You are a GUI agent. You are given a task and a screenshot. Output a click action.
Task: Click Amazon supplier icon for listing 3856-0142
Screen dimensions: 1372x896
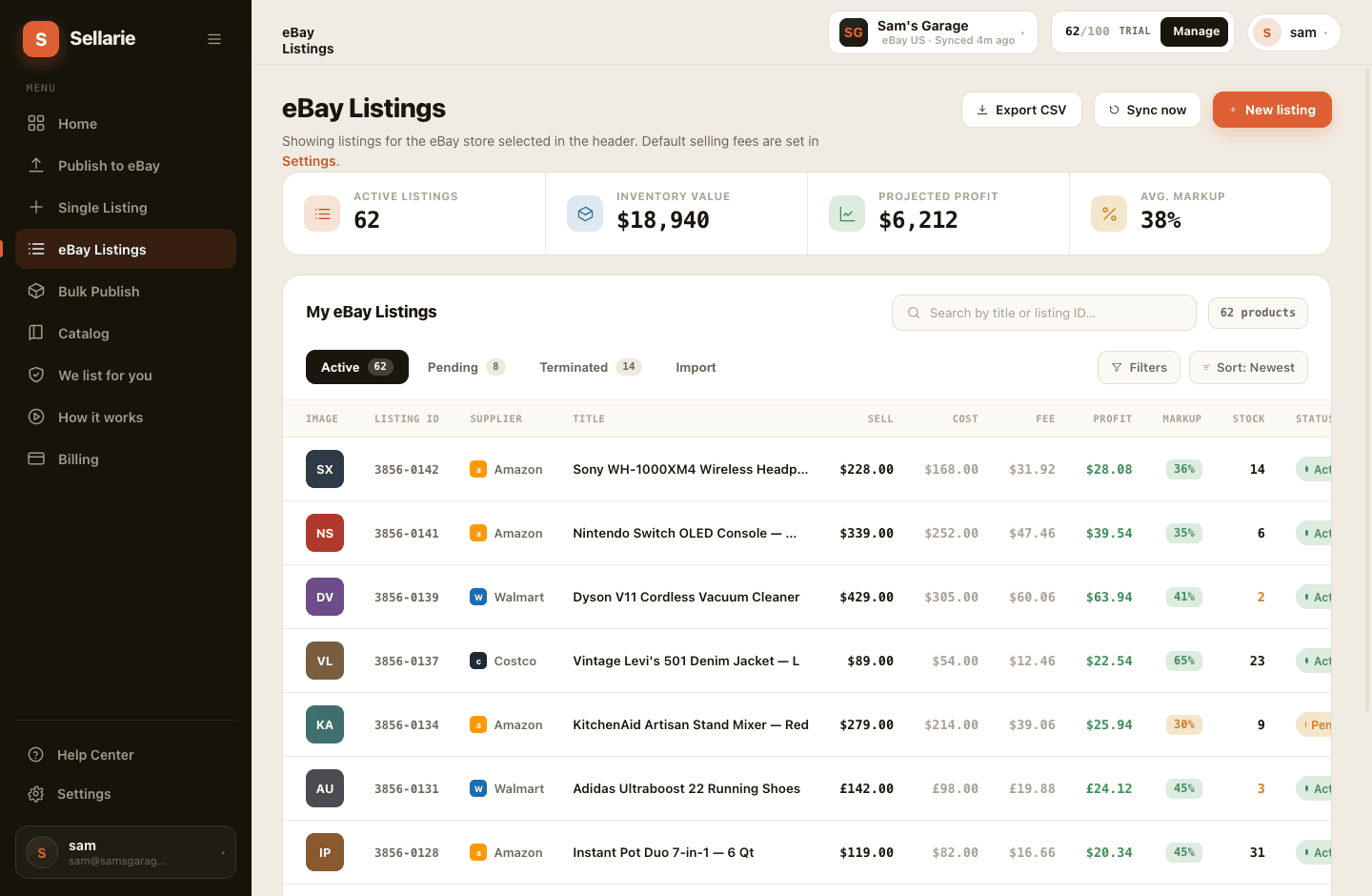pyautogui.click(x=478, y=469)
